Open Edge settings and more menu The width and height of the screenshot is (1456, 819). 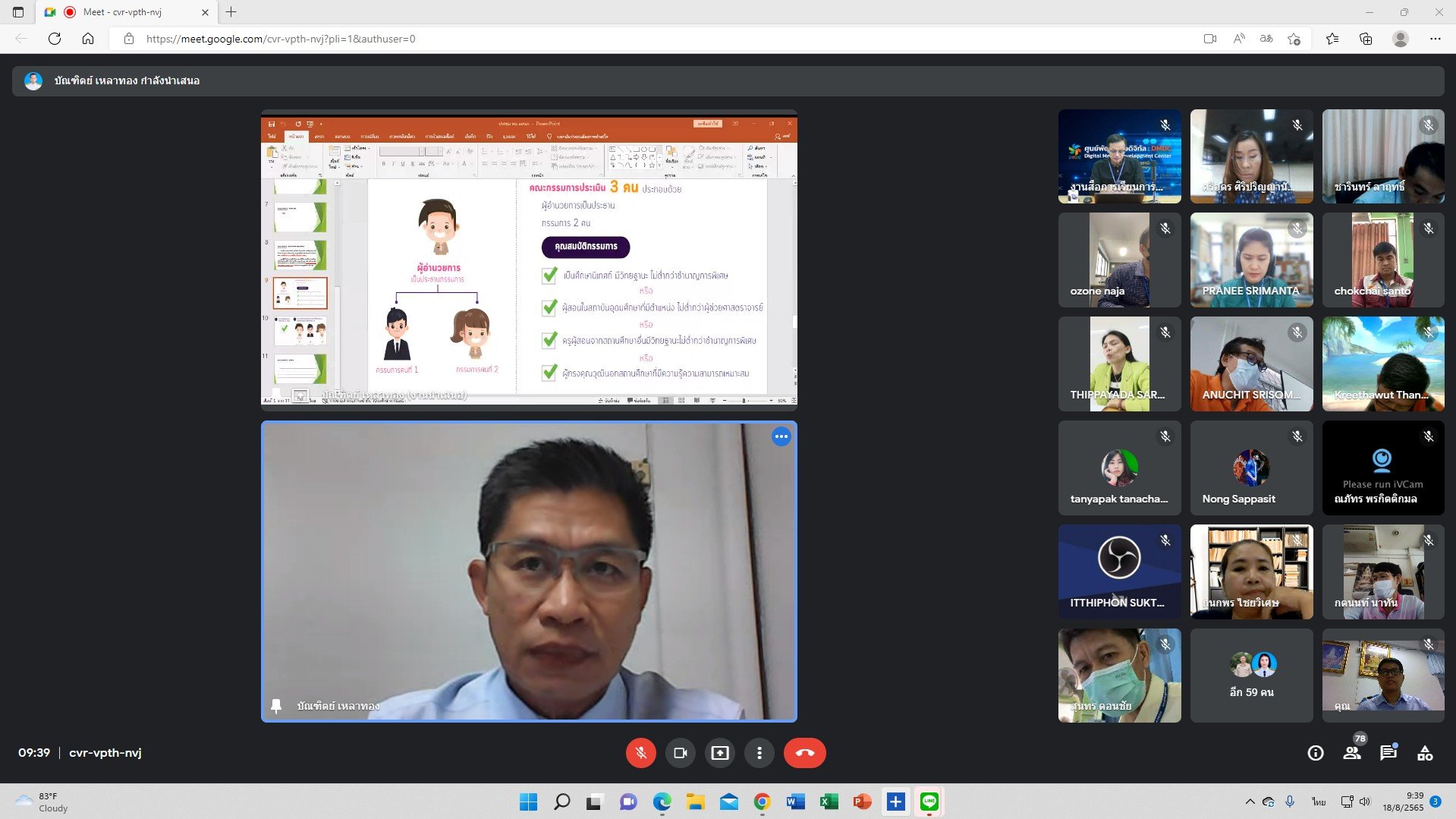coord(1435,39)
